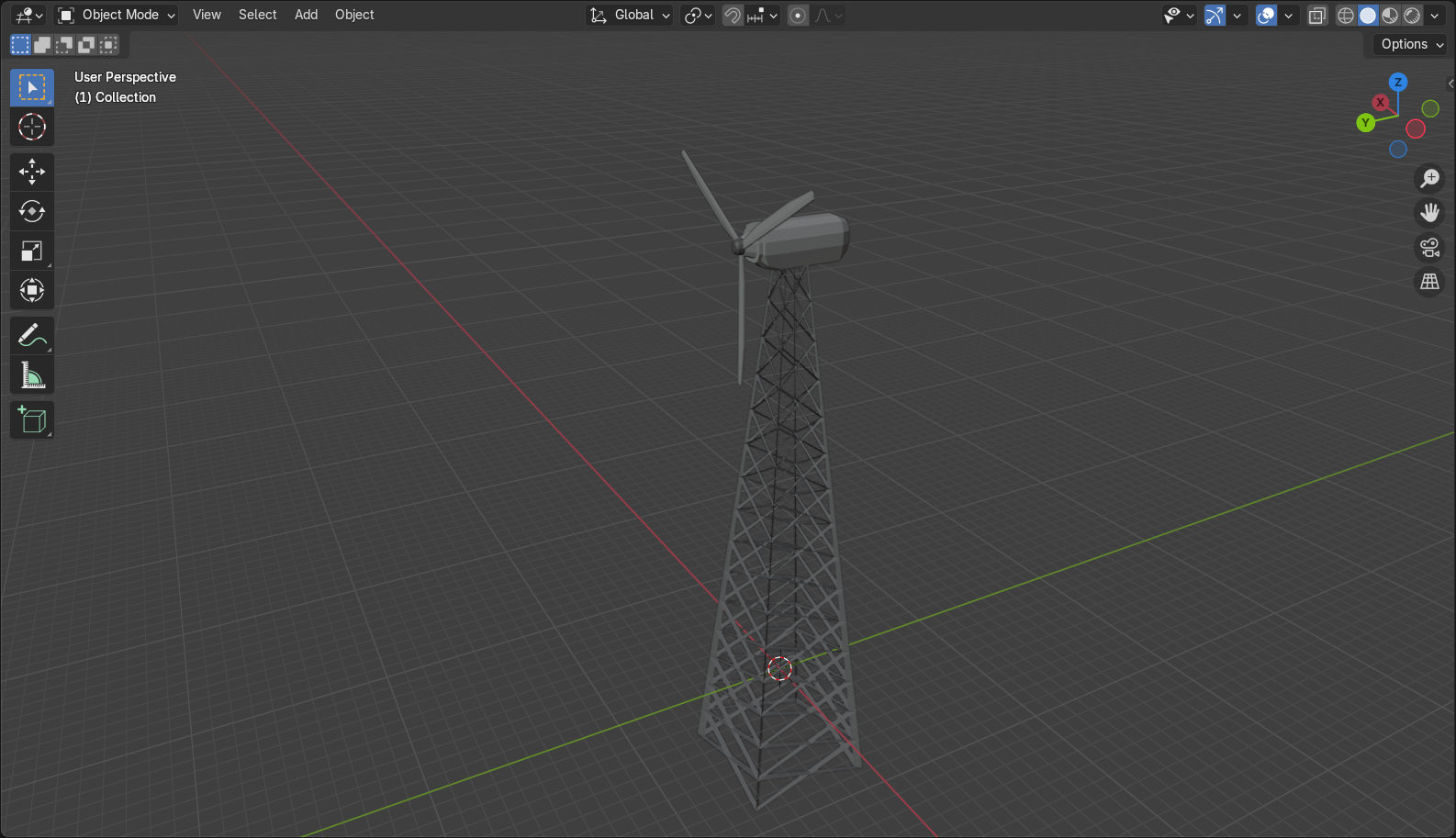1456x838 pixels.
Task: Click the unlabeled blue negative Z gizmo circle
Action: point(1398,149)
